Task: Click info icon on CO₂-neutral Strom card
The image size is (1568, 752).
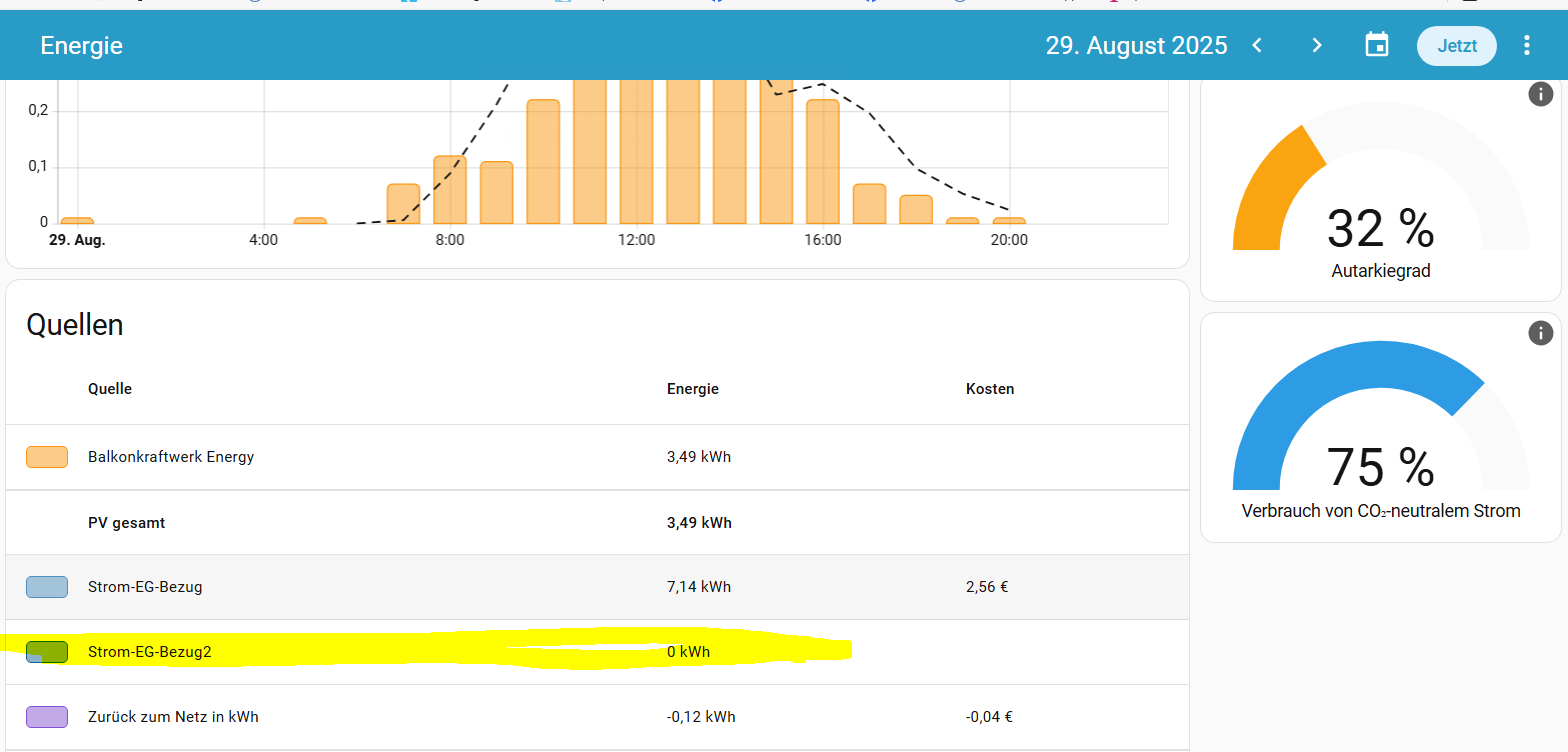Action: tap(1540, 333)
